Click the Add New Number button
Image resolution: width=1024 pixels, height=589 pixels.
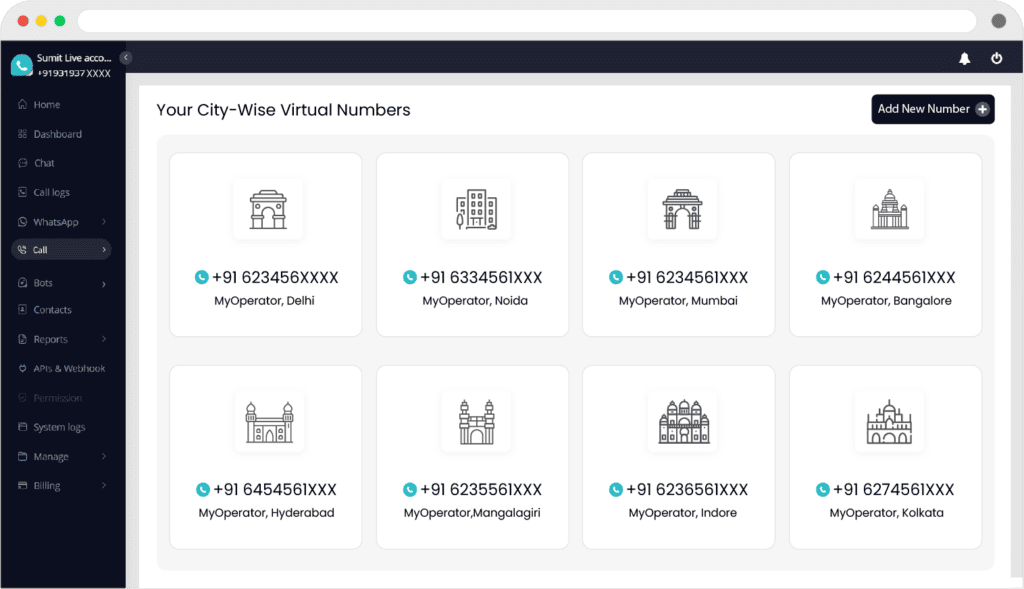[933, 109]
